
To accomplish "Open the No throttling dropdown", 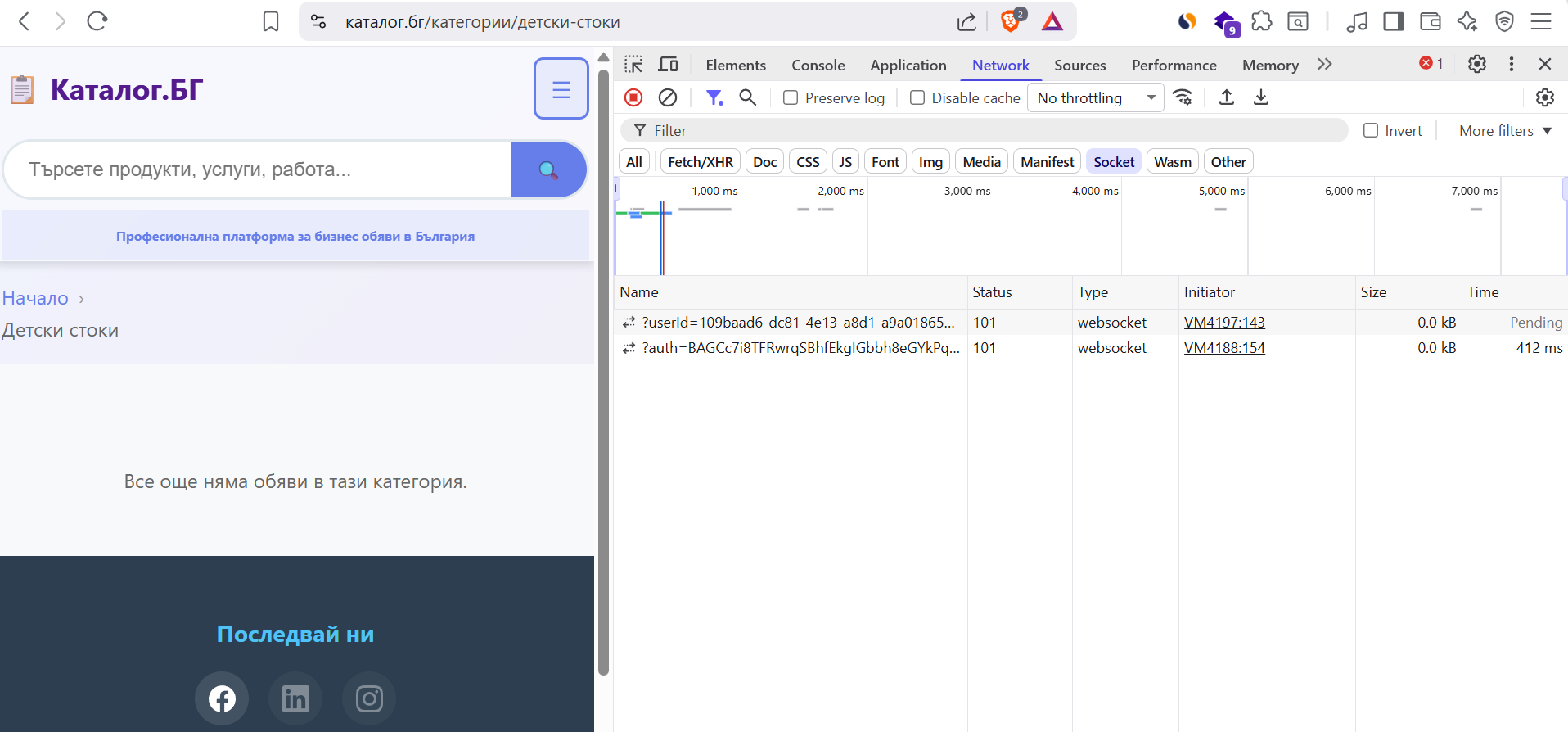I will 1096,98.
